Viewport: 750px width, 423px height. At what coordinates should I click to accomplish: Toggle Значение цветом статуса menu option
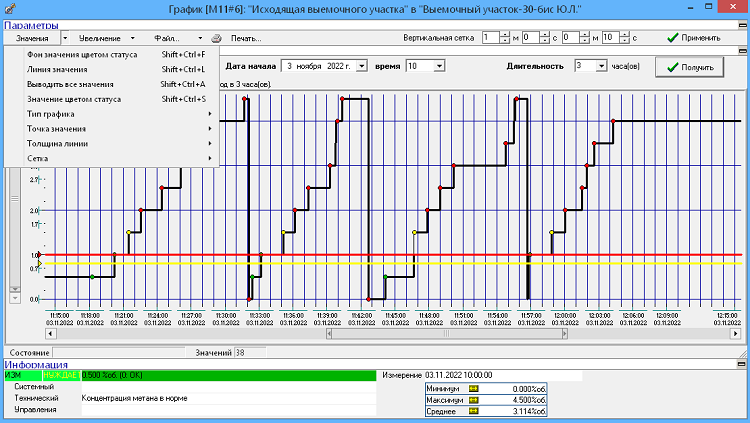point(111,99)
